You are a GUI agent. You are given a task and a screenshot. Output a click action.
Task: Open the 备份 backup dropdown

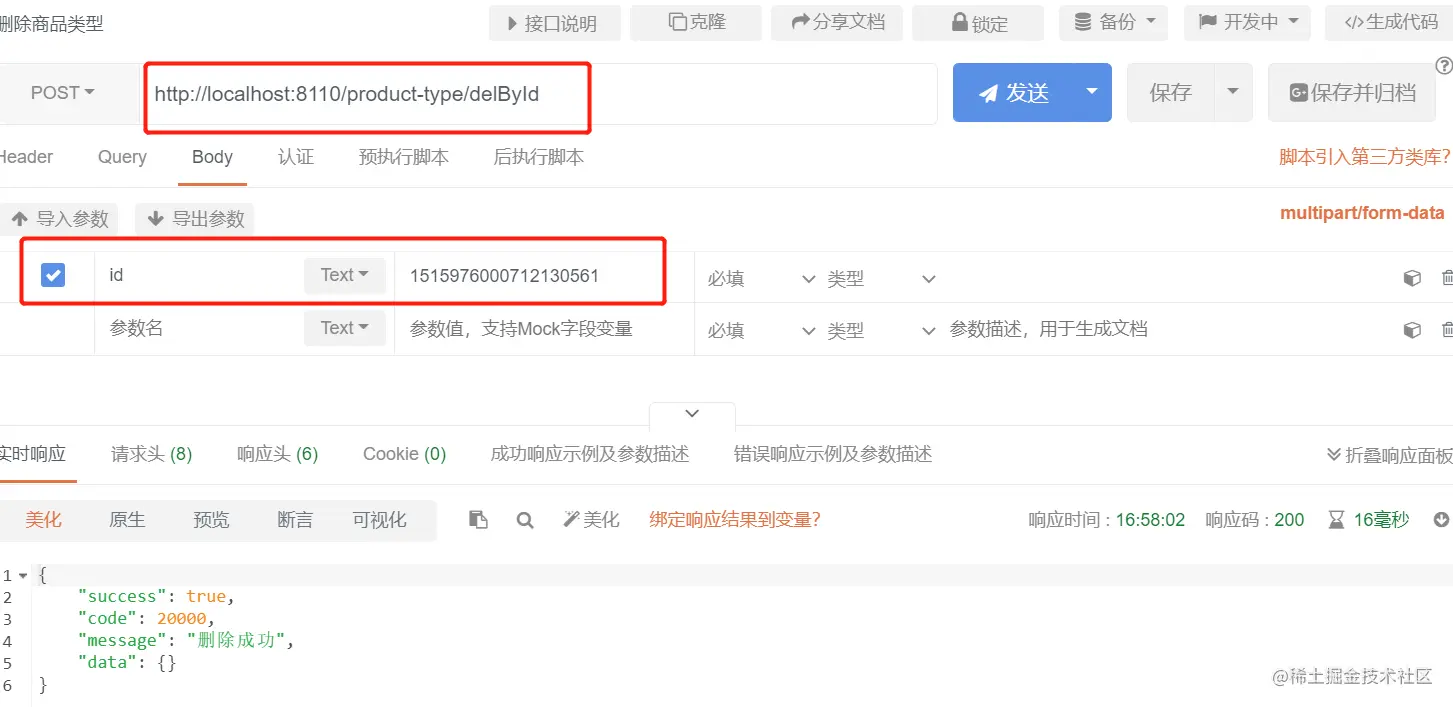(x=1113, y=22)
